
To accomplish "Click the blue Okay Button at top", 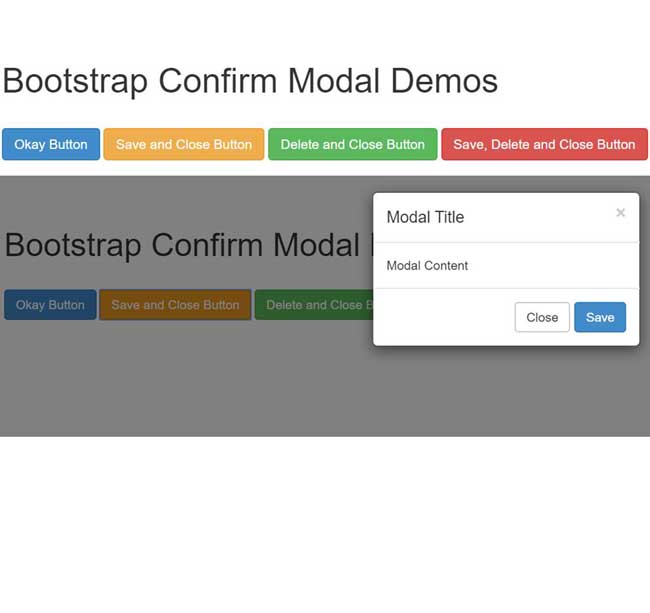I will (51, 144).
